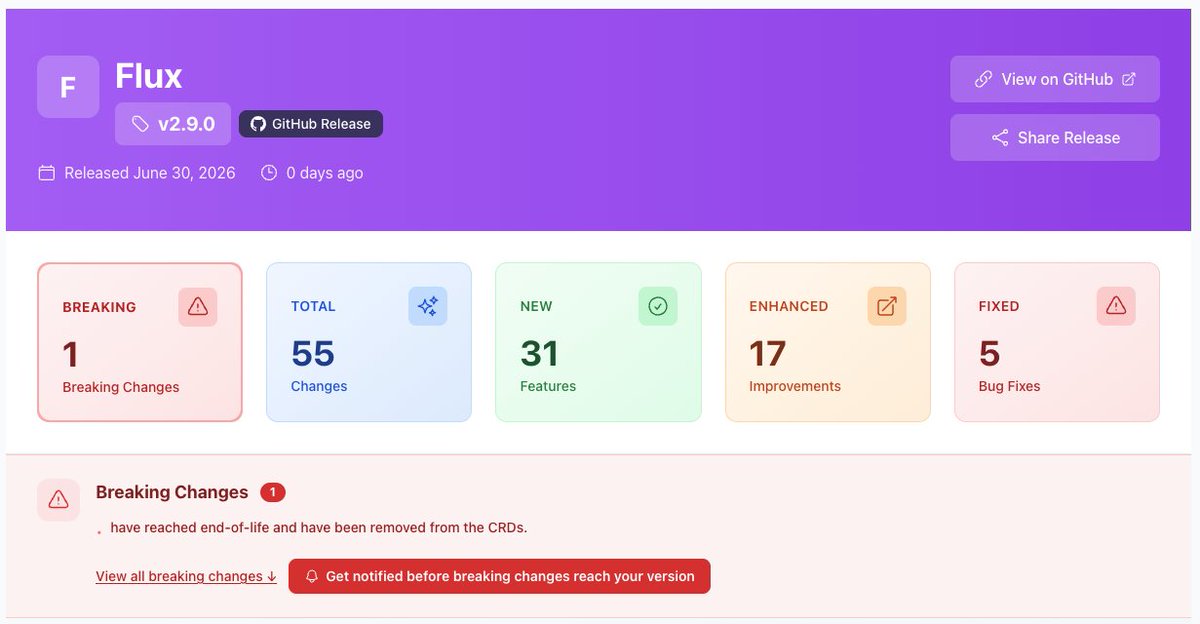
Task: Click the calendar icon beside release date
Action: point(46,173)
